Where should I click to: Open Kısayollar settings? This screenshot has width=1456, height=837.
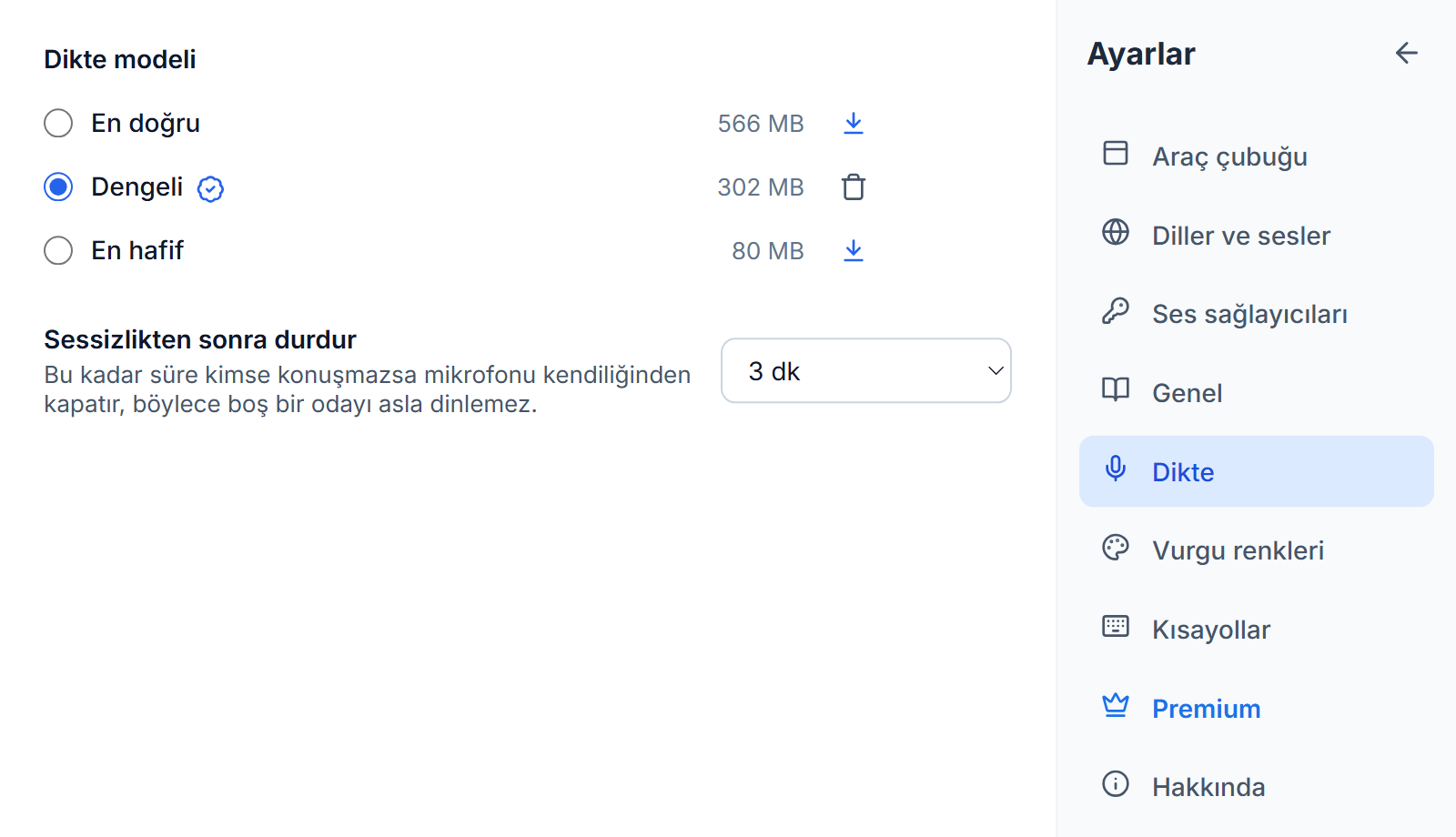point(1256,629)
